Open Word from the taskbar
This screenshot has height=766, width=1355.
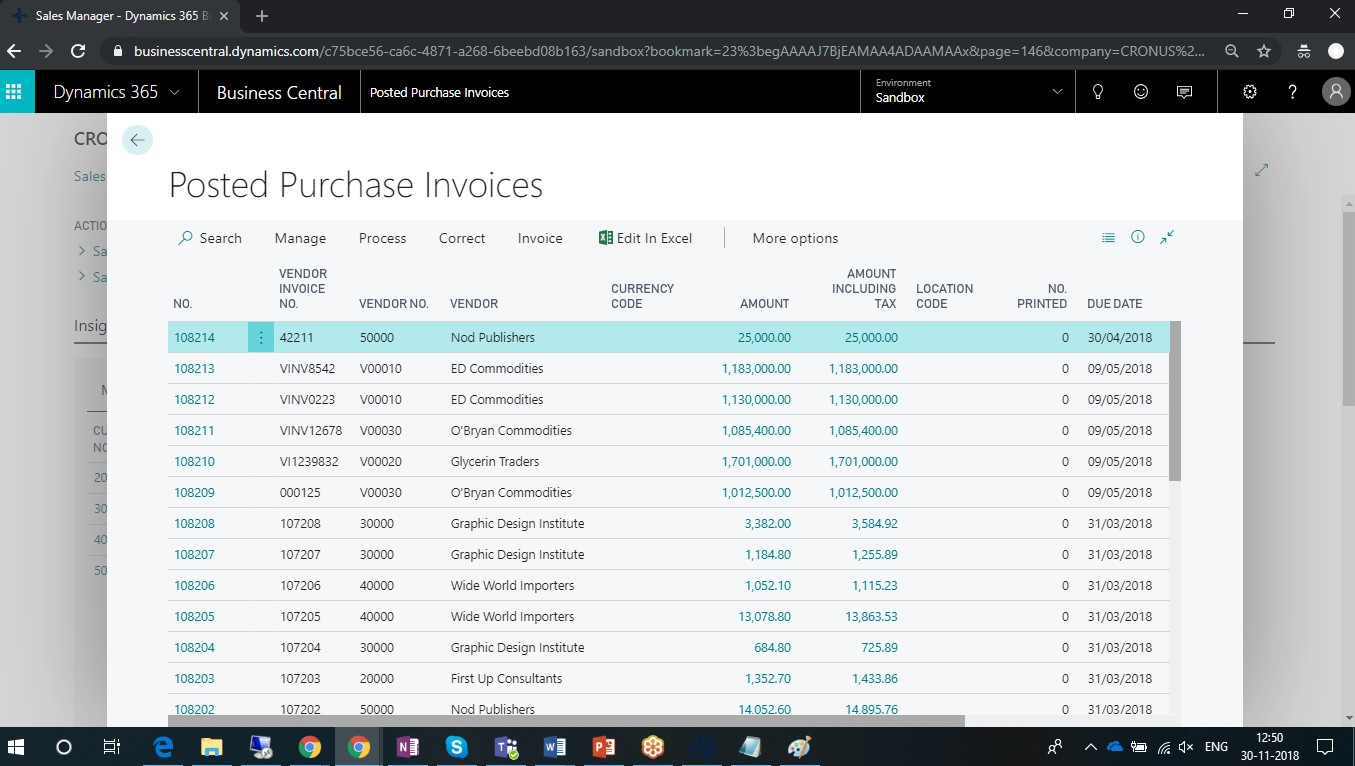tap(555, 747)
